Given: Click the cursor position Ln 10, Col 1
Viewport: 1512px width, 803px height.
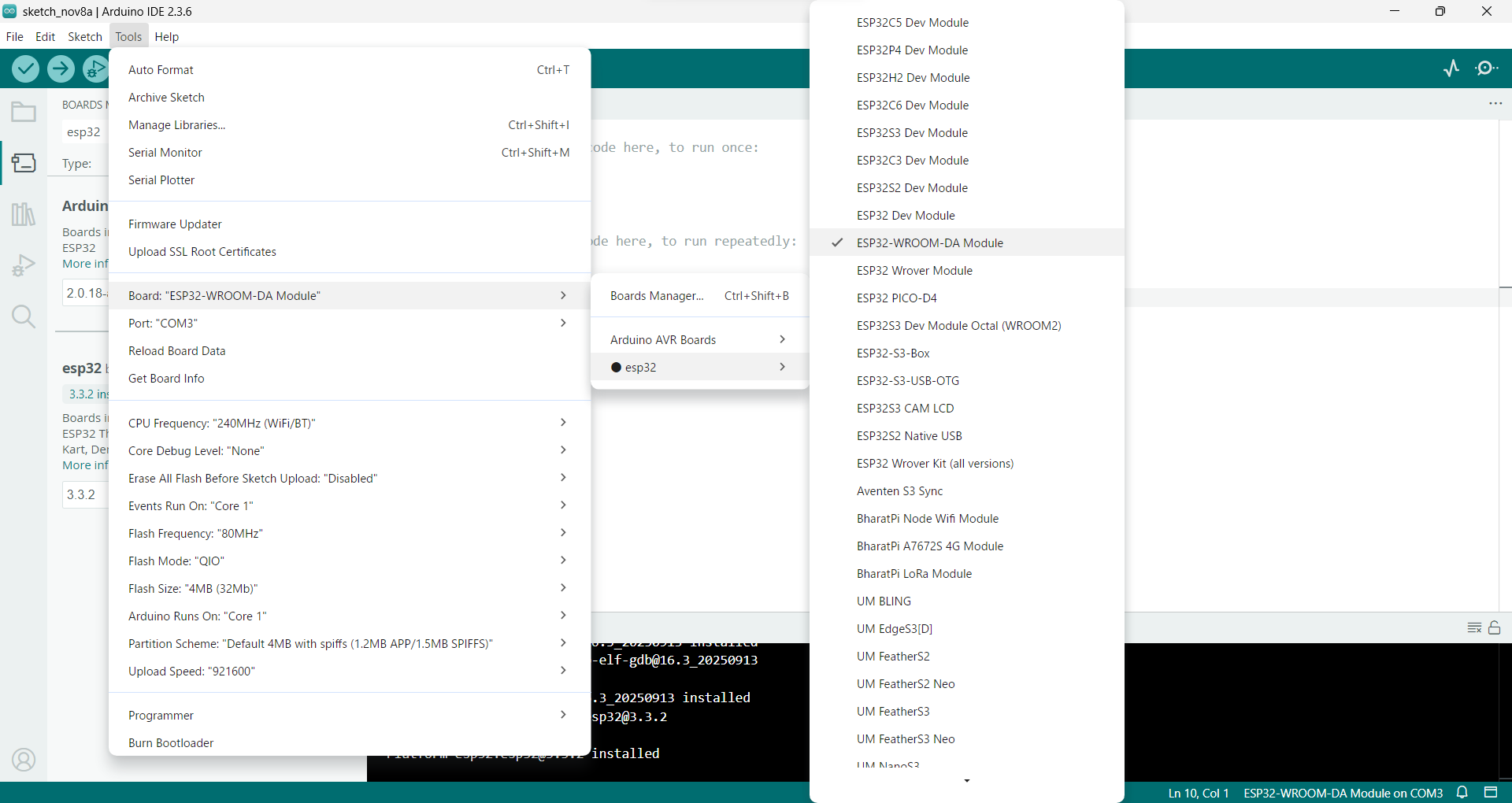Looking at the screenshot, I should [x=1199, y=793].
